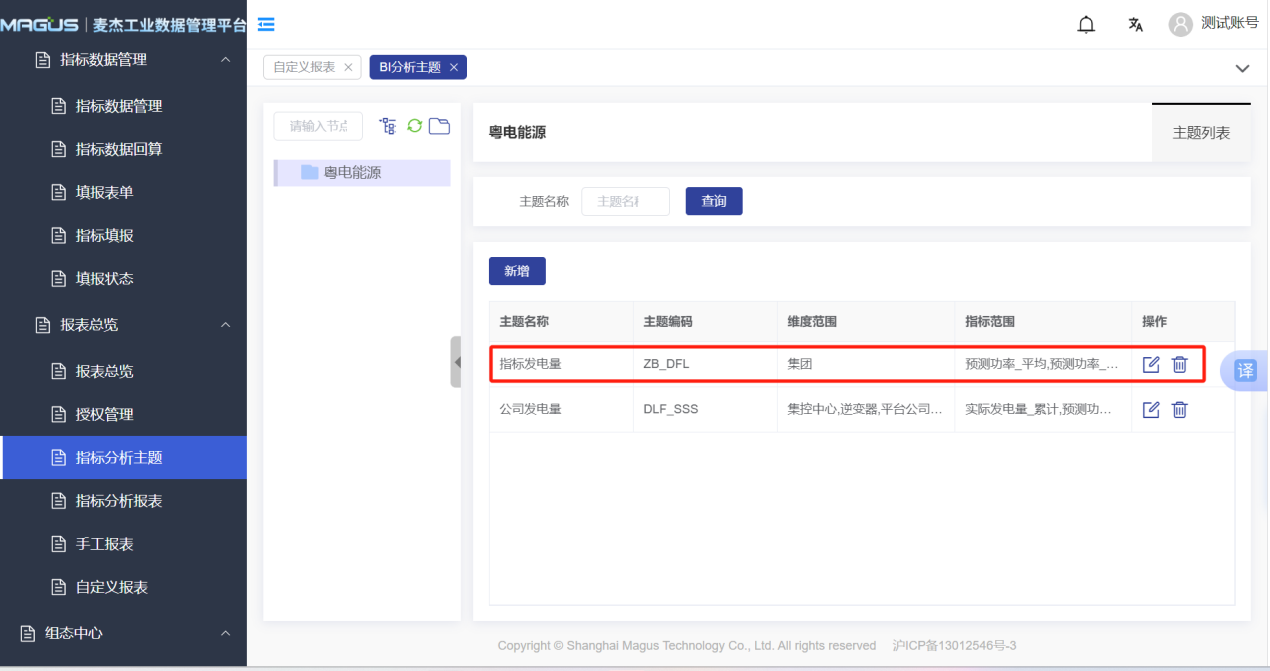Select 粤电能源 node in tree

tap(352, 172)
